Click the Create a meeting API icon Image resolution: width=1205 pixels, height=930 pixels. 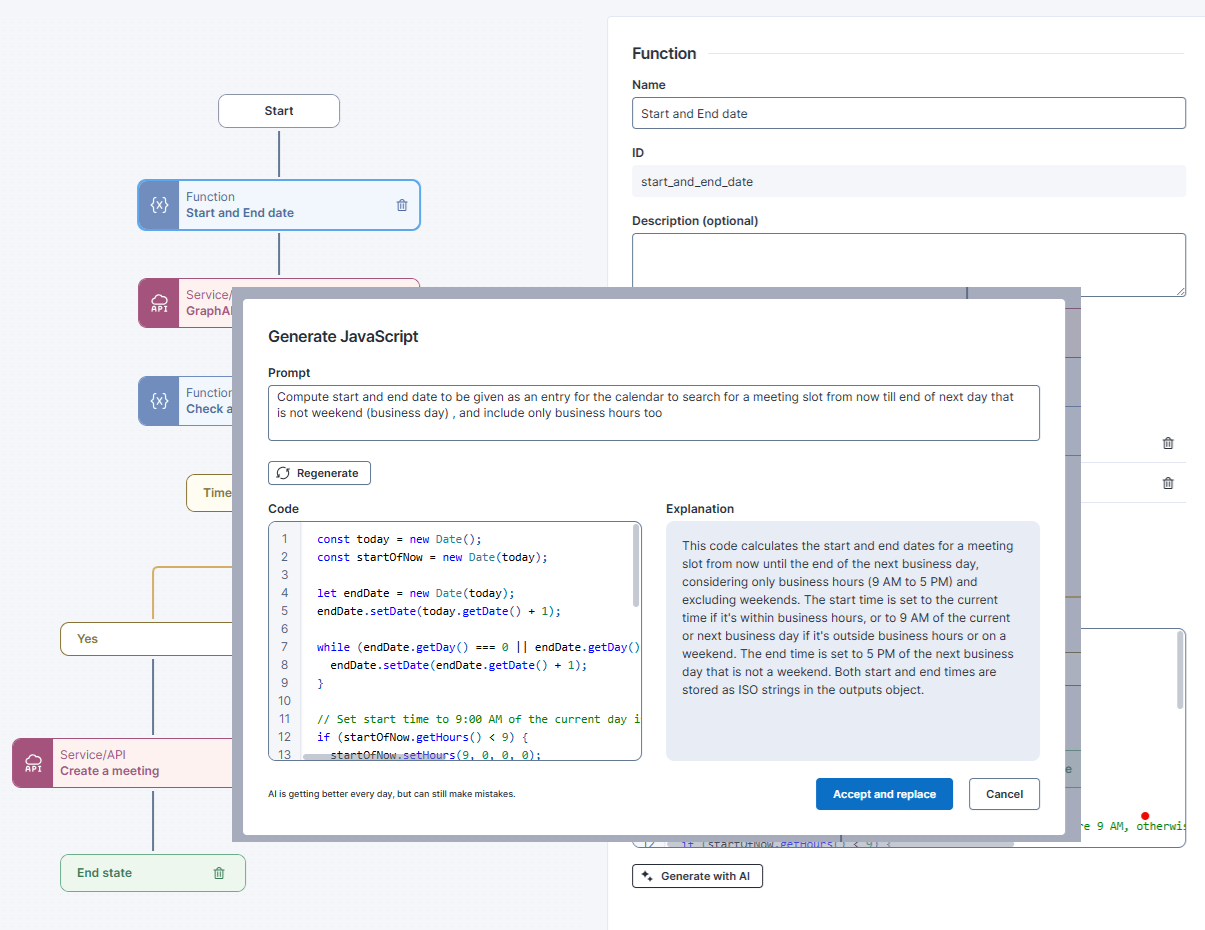click(33, 763)
